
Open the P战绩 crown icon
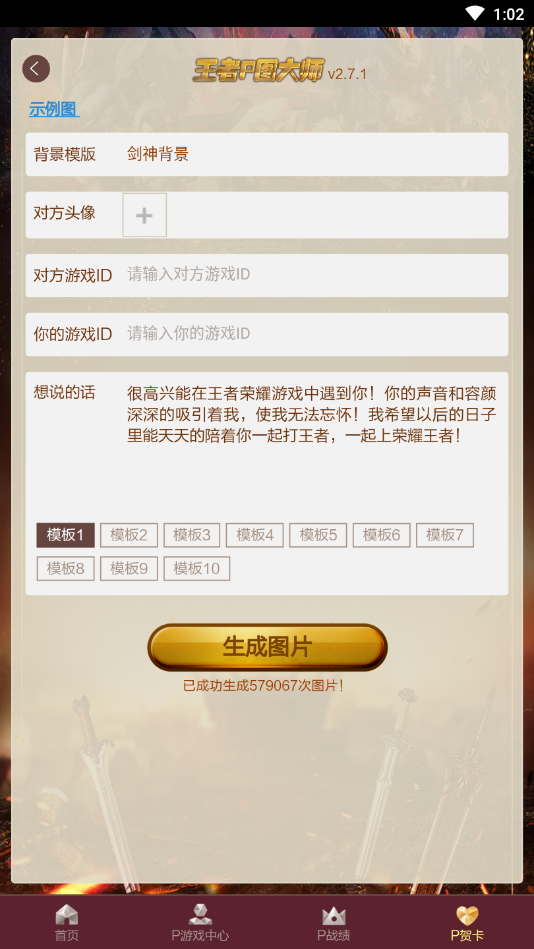point(334,915)
